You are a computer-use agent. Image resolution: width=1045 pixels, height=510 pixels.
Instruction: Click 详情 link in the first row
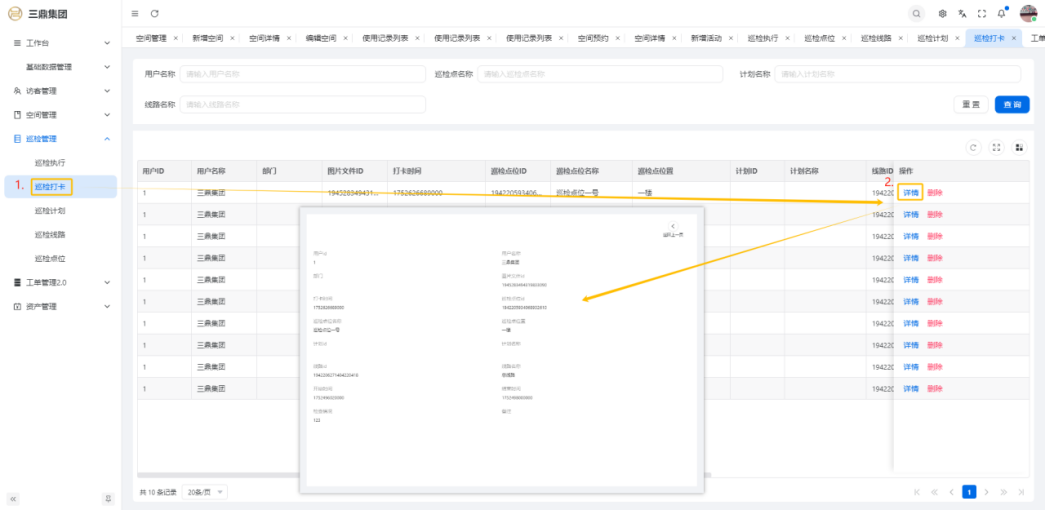(x=910, y=193)
